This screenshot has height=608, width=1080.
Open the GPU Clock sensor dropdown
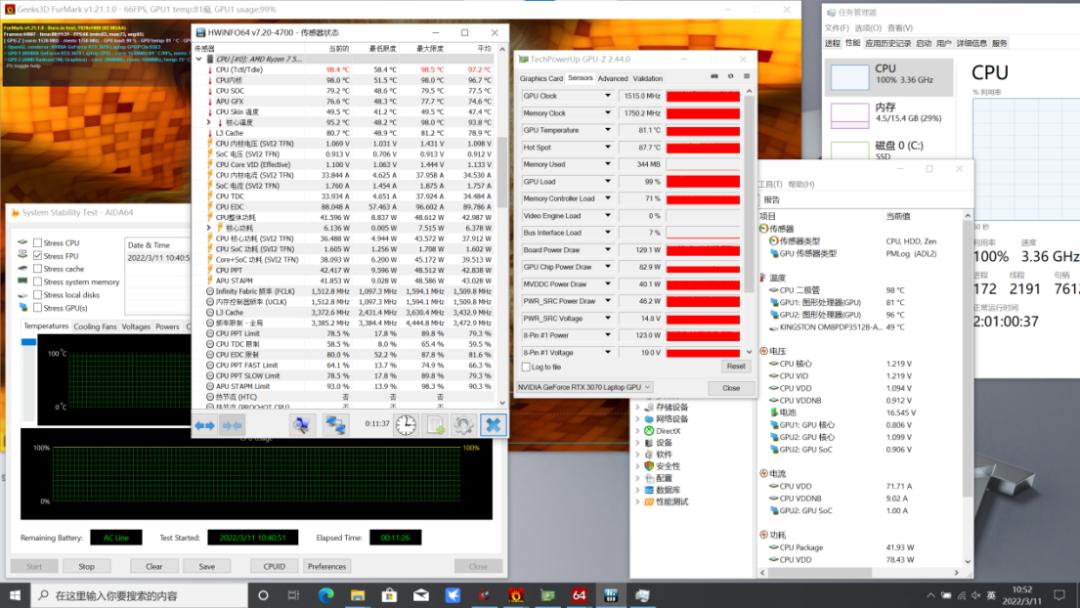pos(607,96)
